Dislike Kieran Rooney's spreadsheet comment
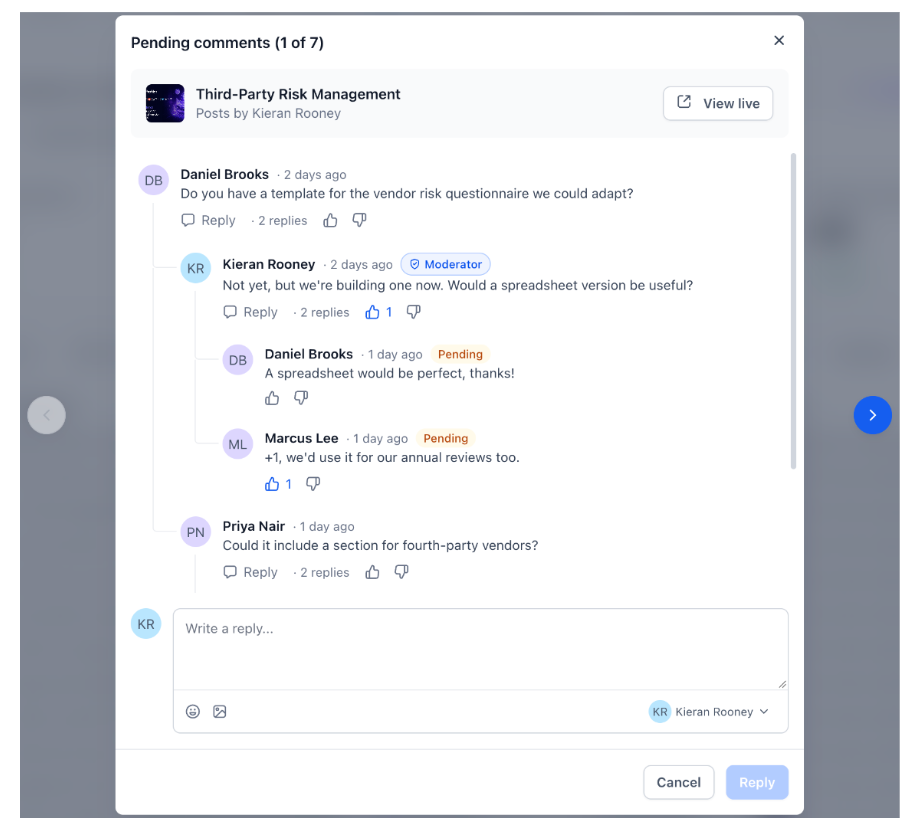The width and height of the screenshot is (910, 832). 413,312
